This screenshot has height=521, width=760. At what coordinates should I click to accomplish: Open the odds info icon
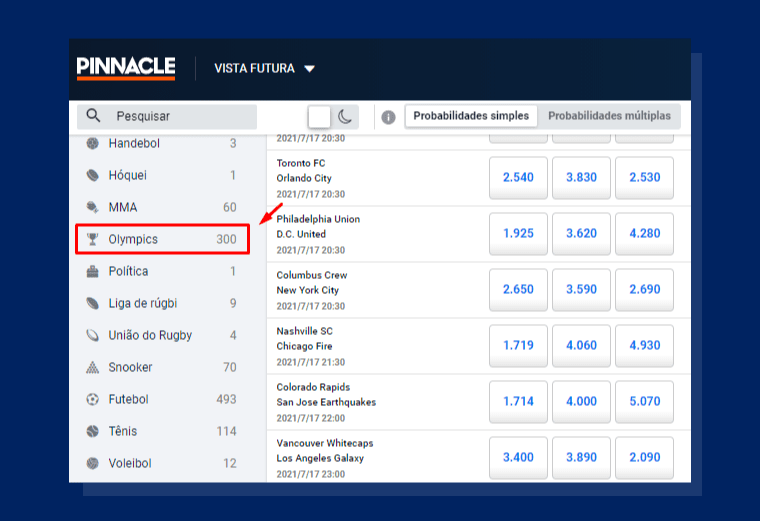coord(388,117)
